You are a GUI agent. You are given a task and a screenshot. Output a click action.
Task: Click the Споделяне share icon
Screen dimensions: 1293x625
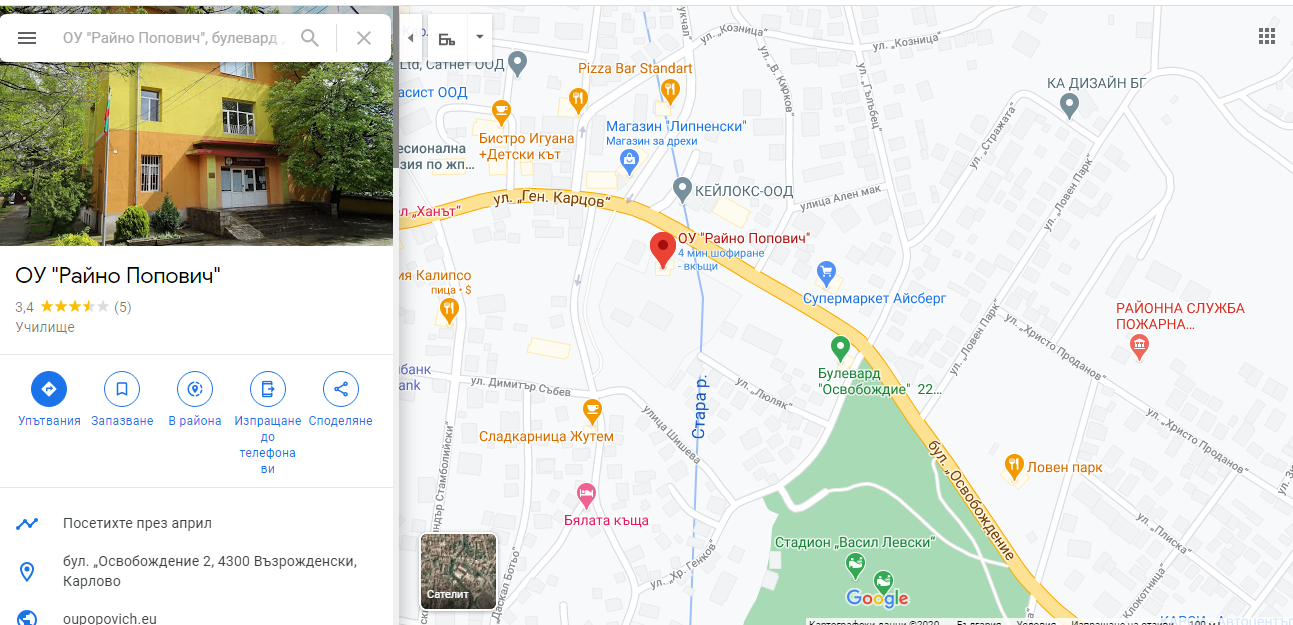[x=341, y=389]
